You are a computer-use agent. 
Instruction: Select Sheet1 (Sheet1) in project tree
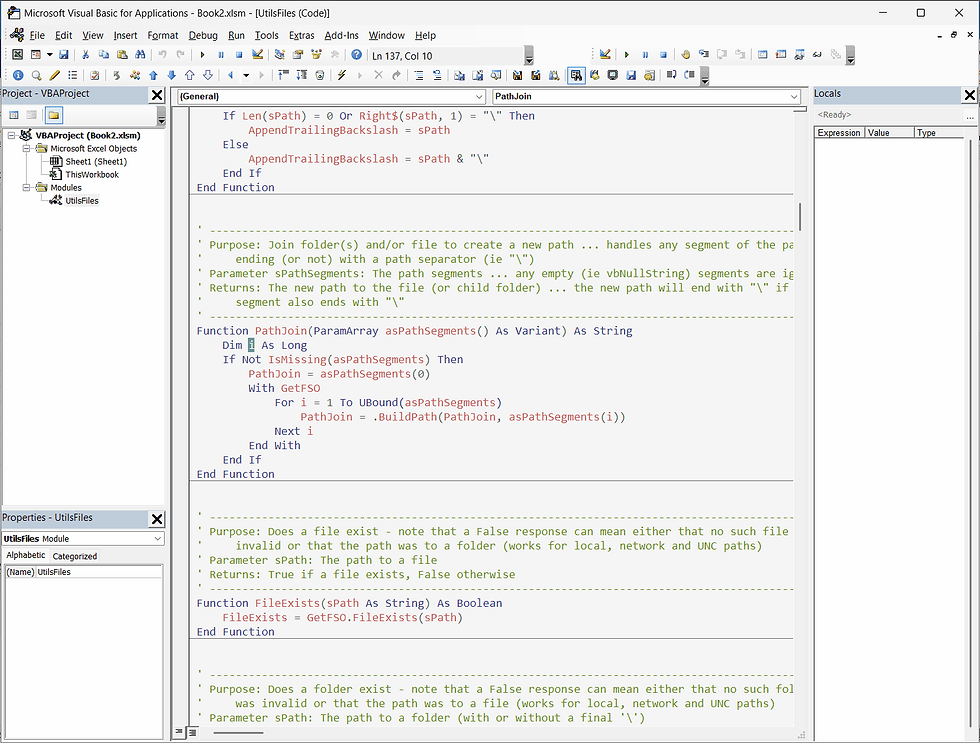point(96,161)
